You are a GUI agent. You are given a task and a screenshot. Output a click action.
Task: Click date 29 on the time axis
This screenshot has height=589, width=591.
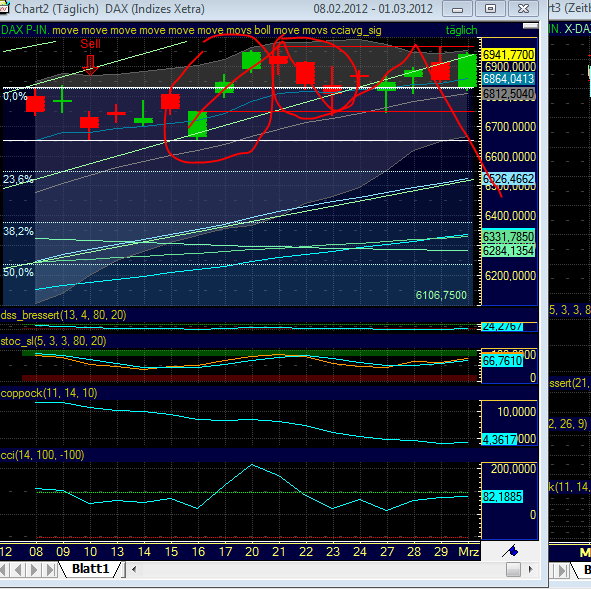(x=441, y=552)
